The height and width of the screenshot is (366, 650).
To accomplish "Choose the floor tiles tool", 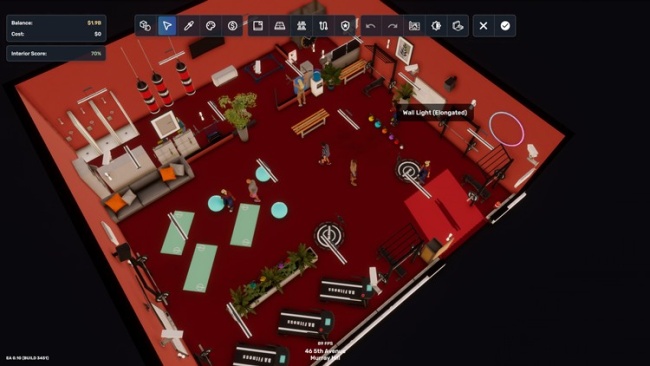I will point(280,26).
